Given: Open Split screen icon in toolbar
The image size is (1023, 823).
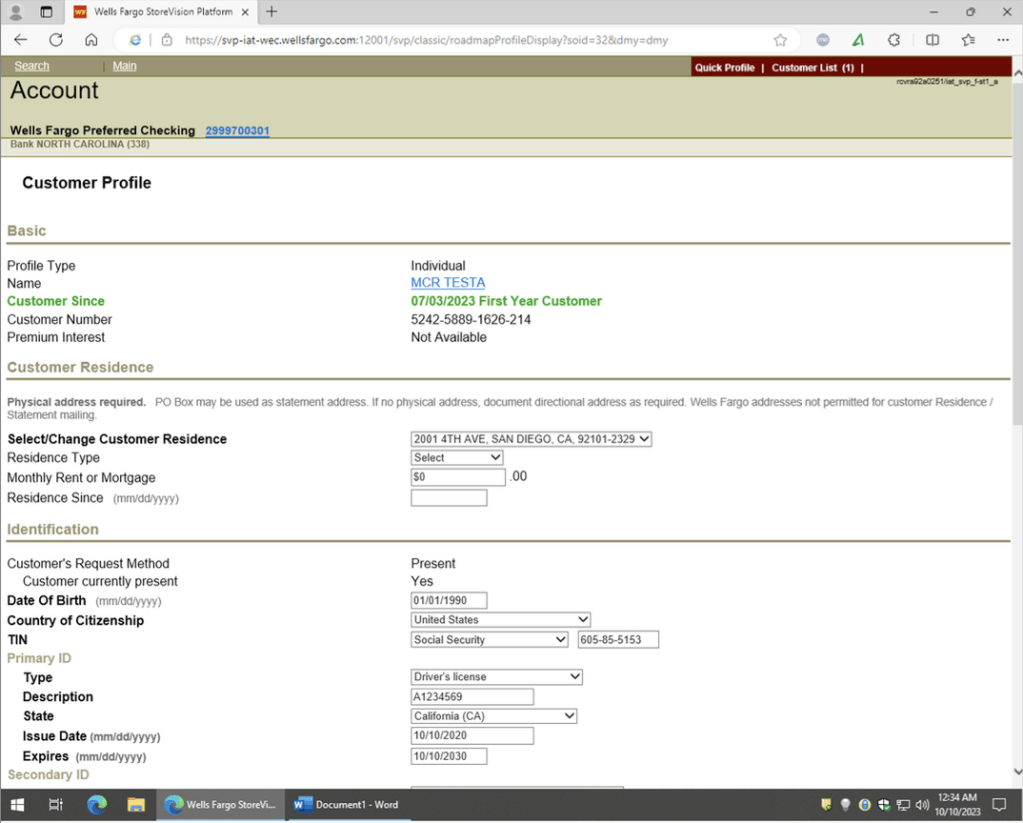Looking at the screenshot, I should [x=932, y=40].
